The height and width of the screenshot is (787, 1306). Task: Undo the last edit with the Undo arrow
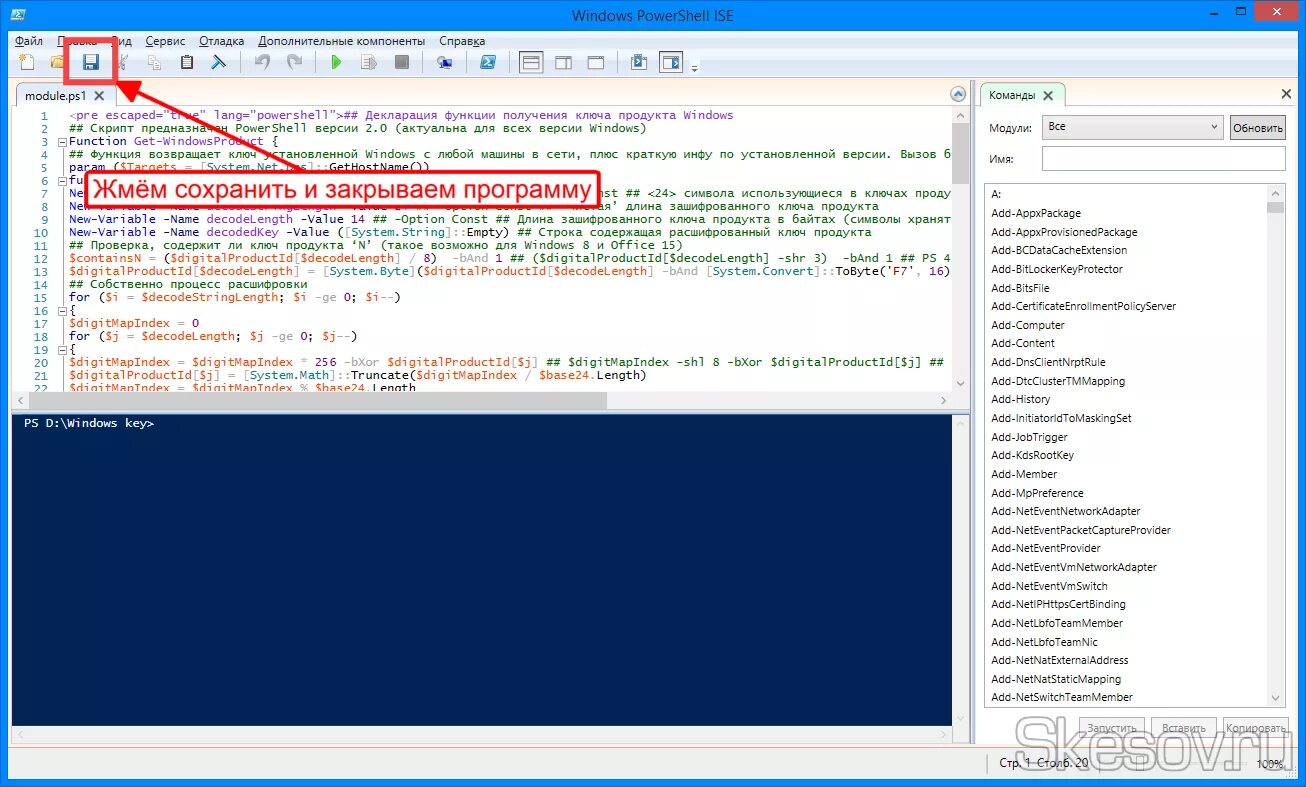pyautogui.click(x=262, y=62)
